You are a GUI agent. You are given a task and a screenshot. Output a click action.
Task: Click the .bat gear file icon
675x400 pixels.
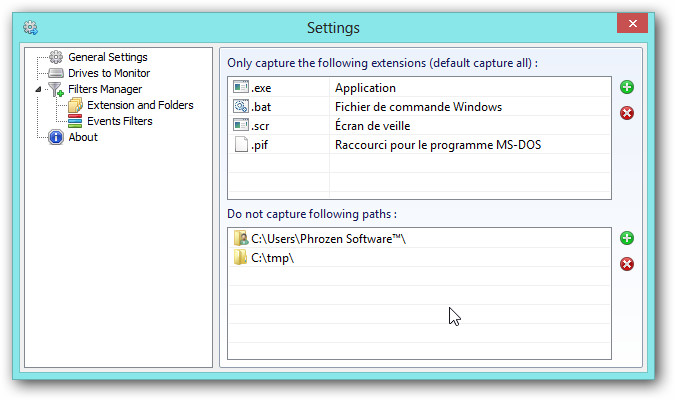click(240, 107)
